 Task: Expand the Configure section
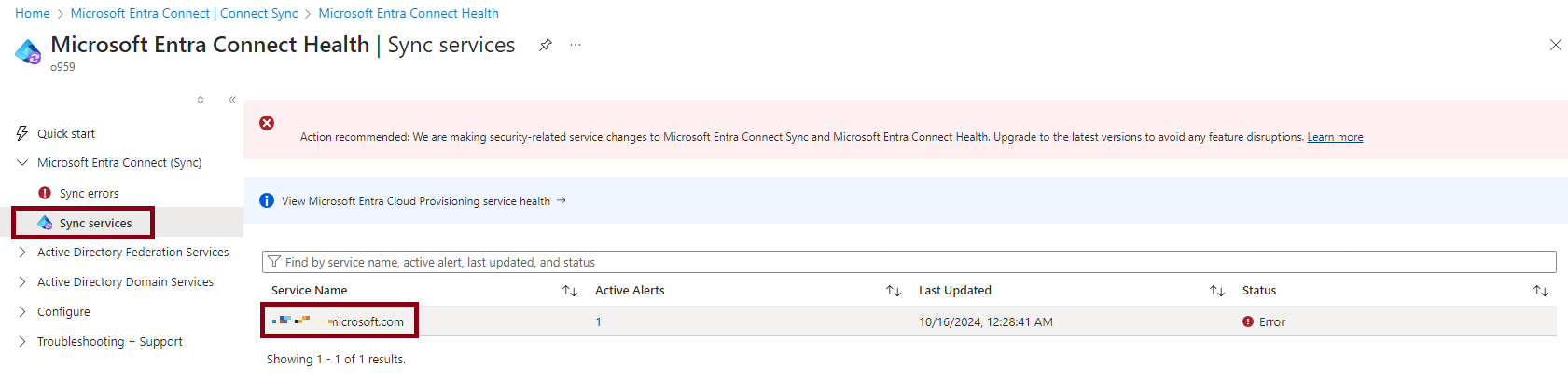pos(22,311)
